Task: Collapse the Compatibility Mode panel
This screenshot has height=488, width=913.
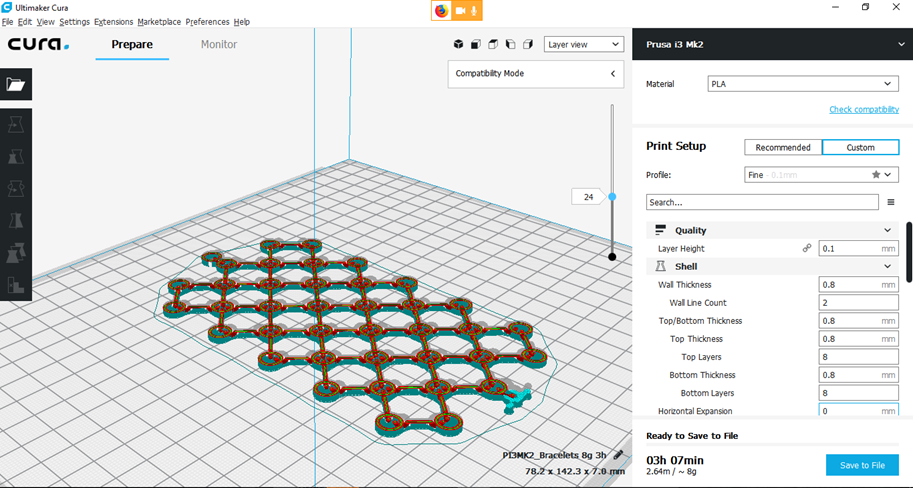Action: (613, 73)
